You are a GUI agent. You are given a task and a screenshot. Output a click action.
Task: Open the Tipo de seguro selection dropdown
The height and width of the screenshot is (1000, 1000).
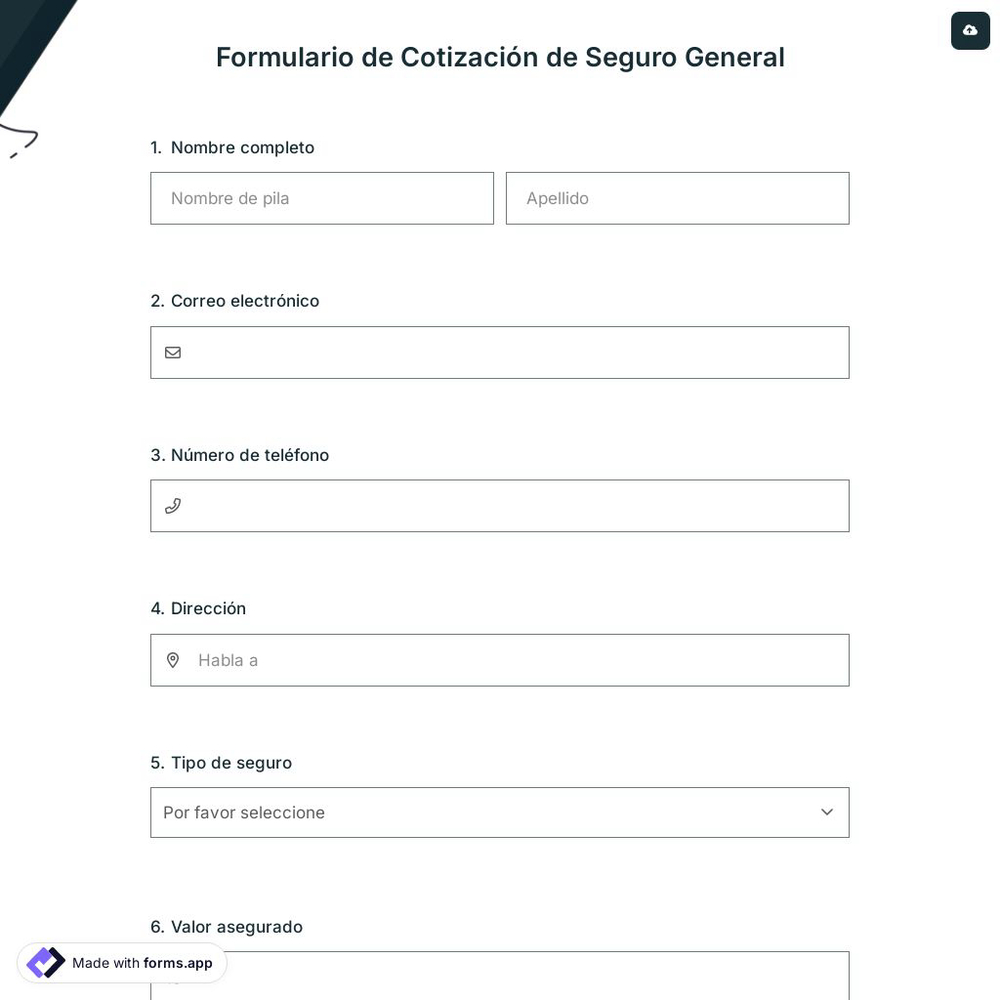(500, 812)
